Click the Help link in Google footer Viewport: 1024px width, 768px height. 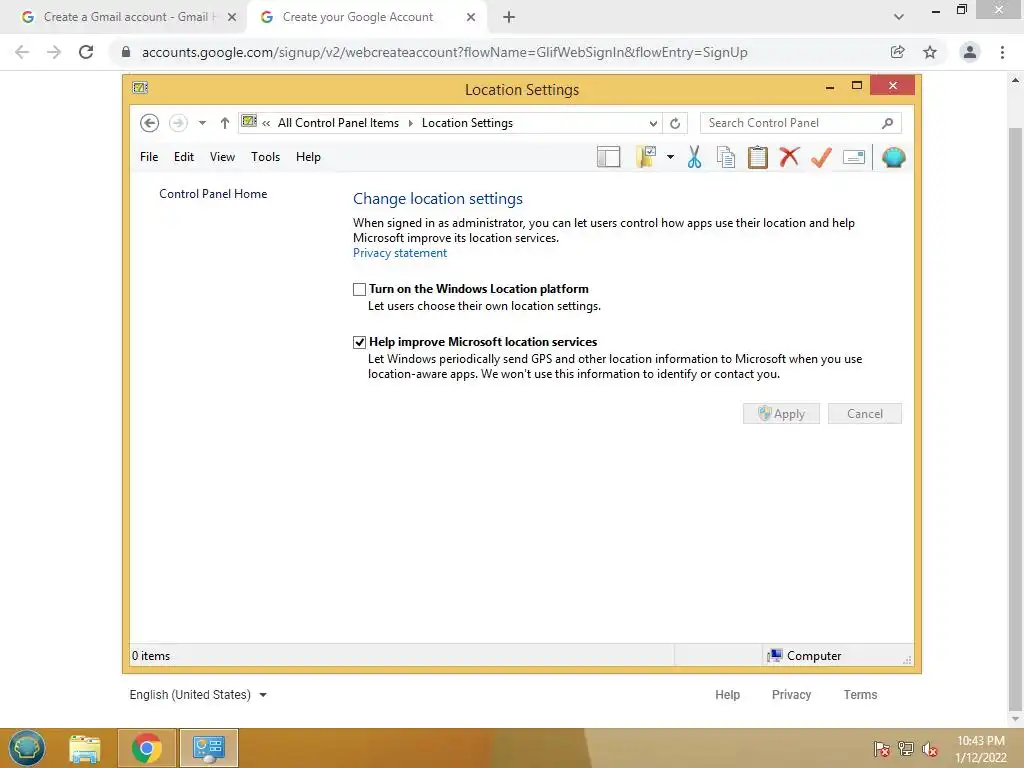[727, 694]
